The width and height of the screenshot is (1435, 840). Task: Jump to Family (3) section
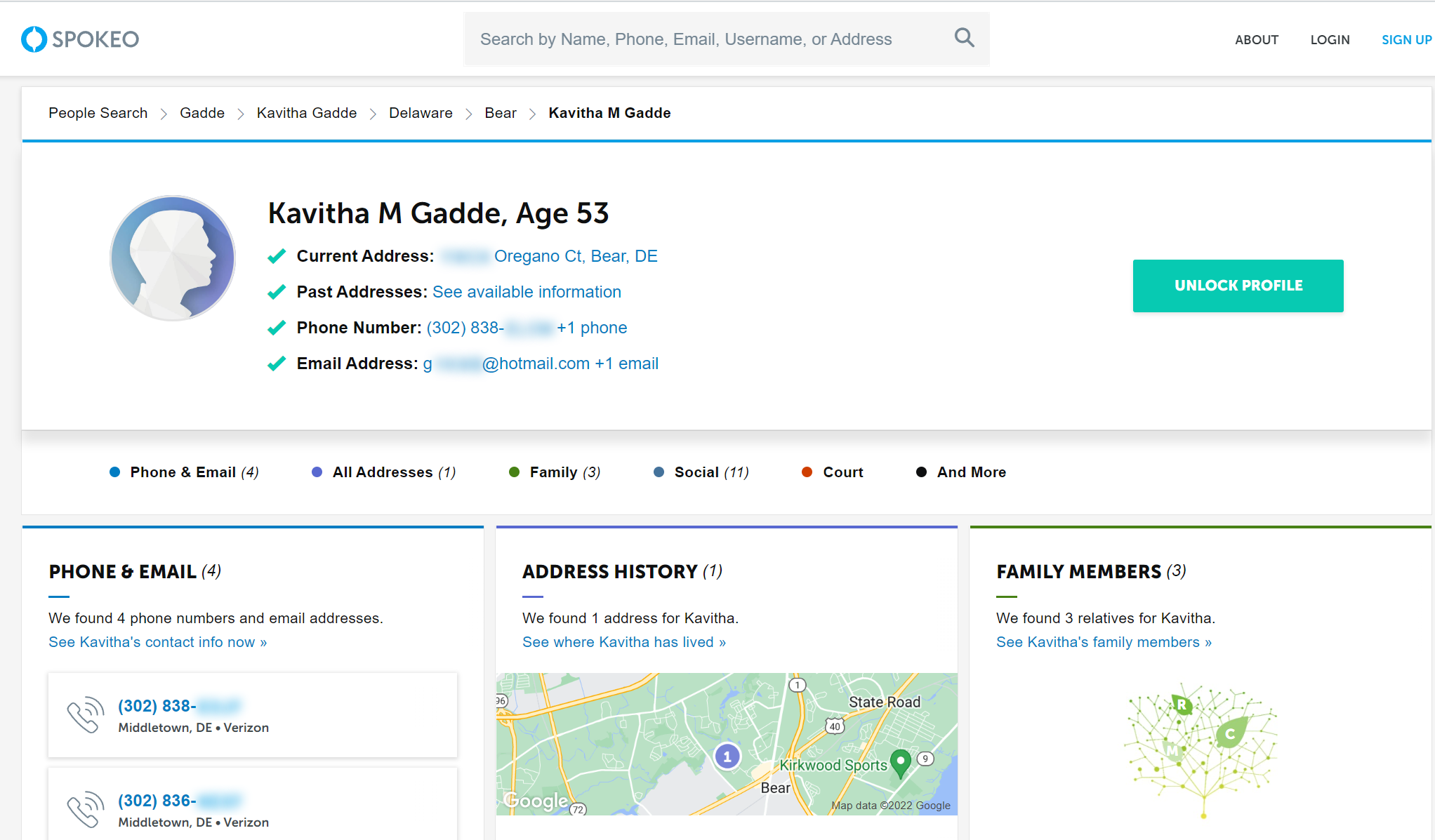point(555,472)
